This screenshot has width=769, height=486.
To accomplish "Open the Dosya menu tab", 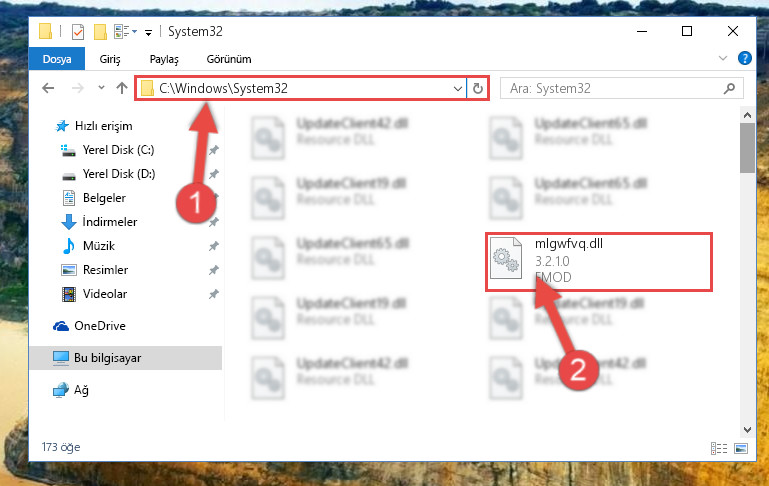I will [57, 59].
